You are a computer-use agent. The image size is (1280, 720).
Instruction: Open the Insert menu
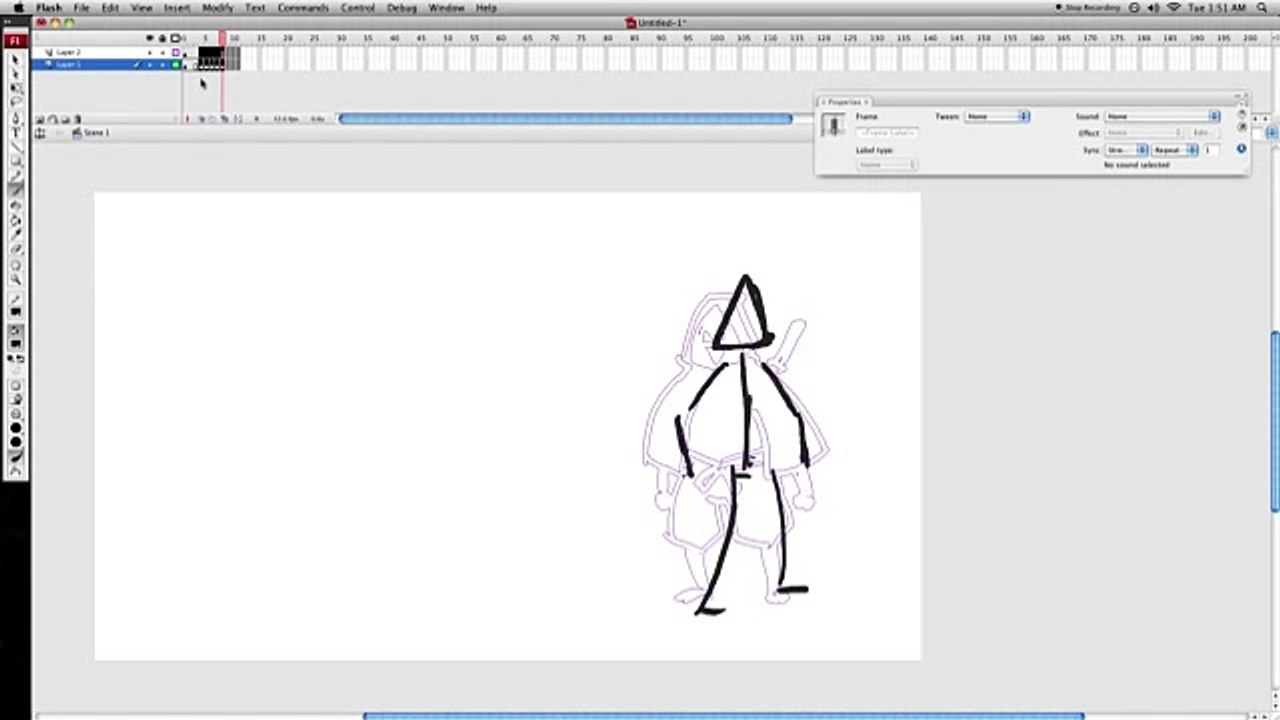tap(177, 7)
